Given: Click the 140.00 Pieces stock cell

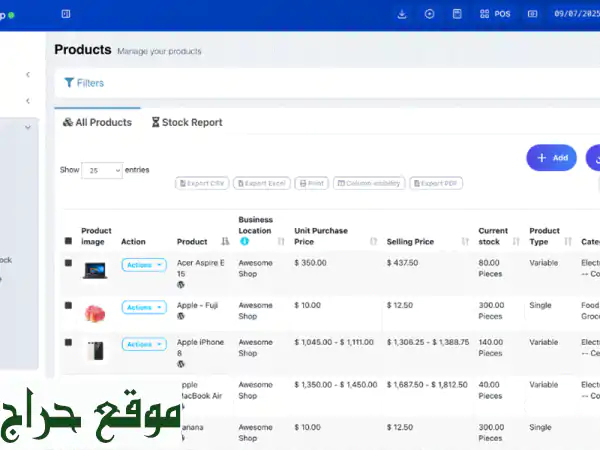Looking at the screenshot, I should click(491, 347).
